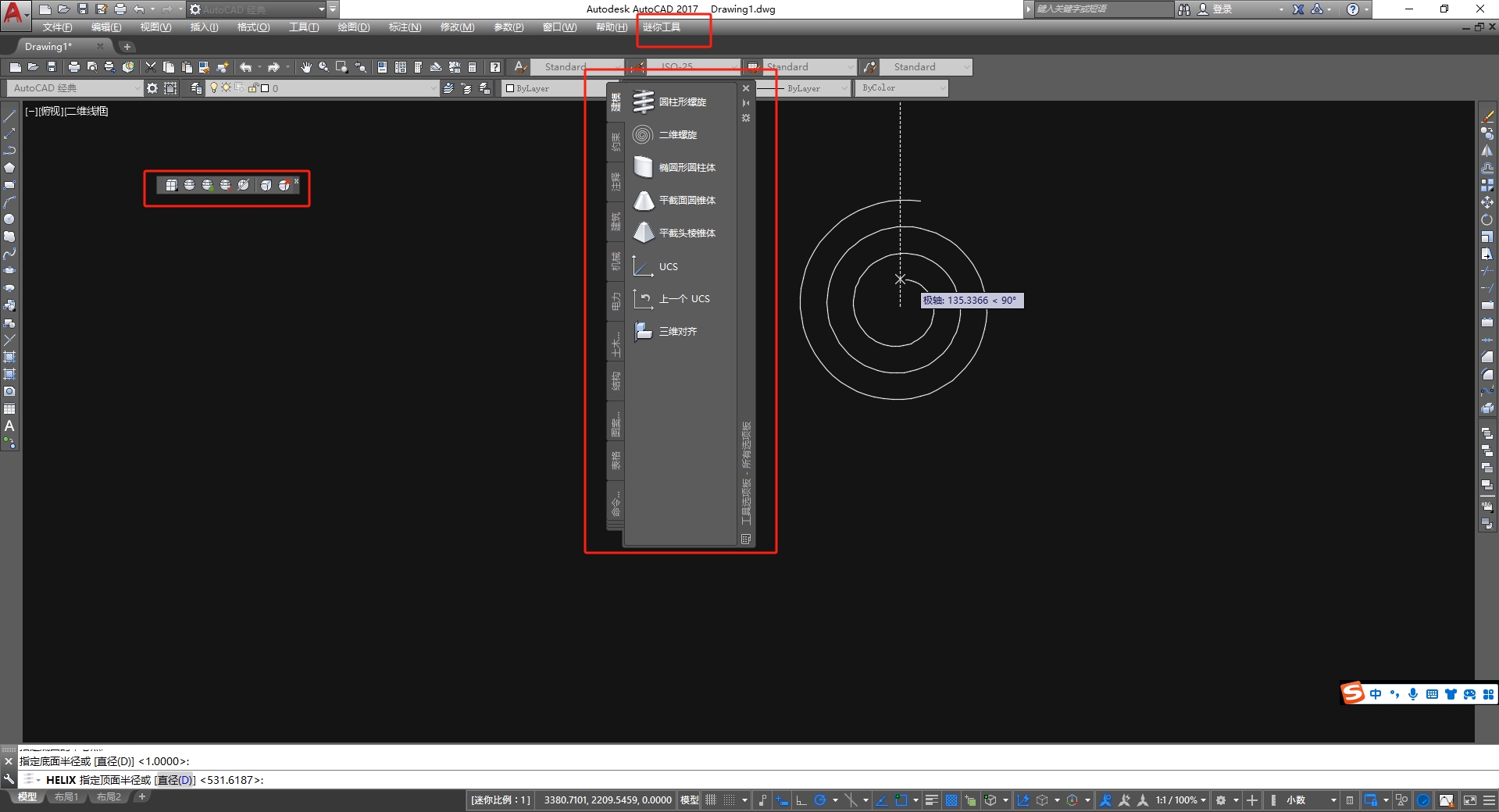Open the ISO-25 dimension style dropdown
The width and height of the screenshot is (1499, 812).
click(x=694, y=67)
